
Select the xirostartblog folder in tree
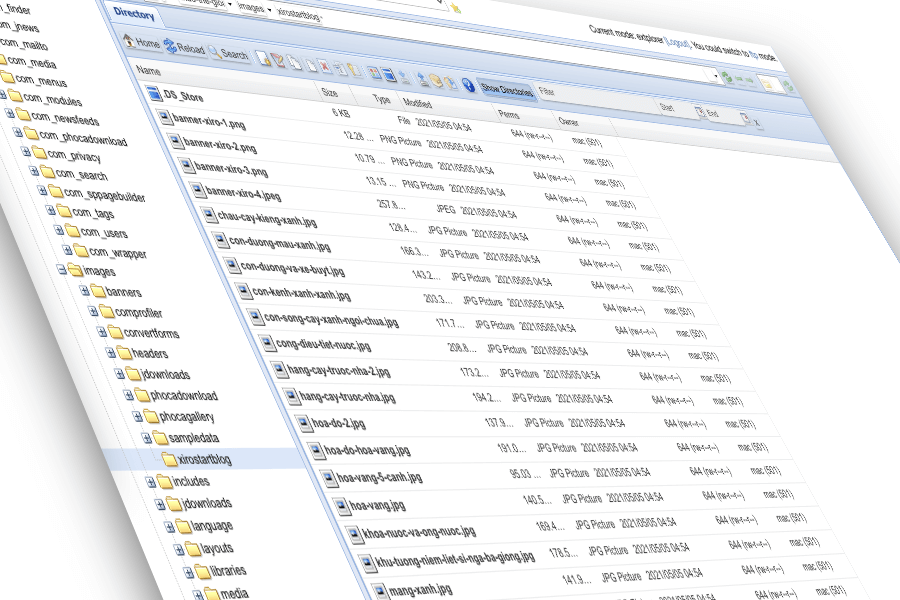pos(197,459)
